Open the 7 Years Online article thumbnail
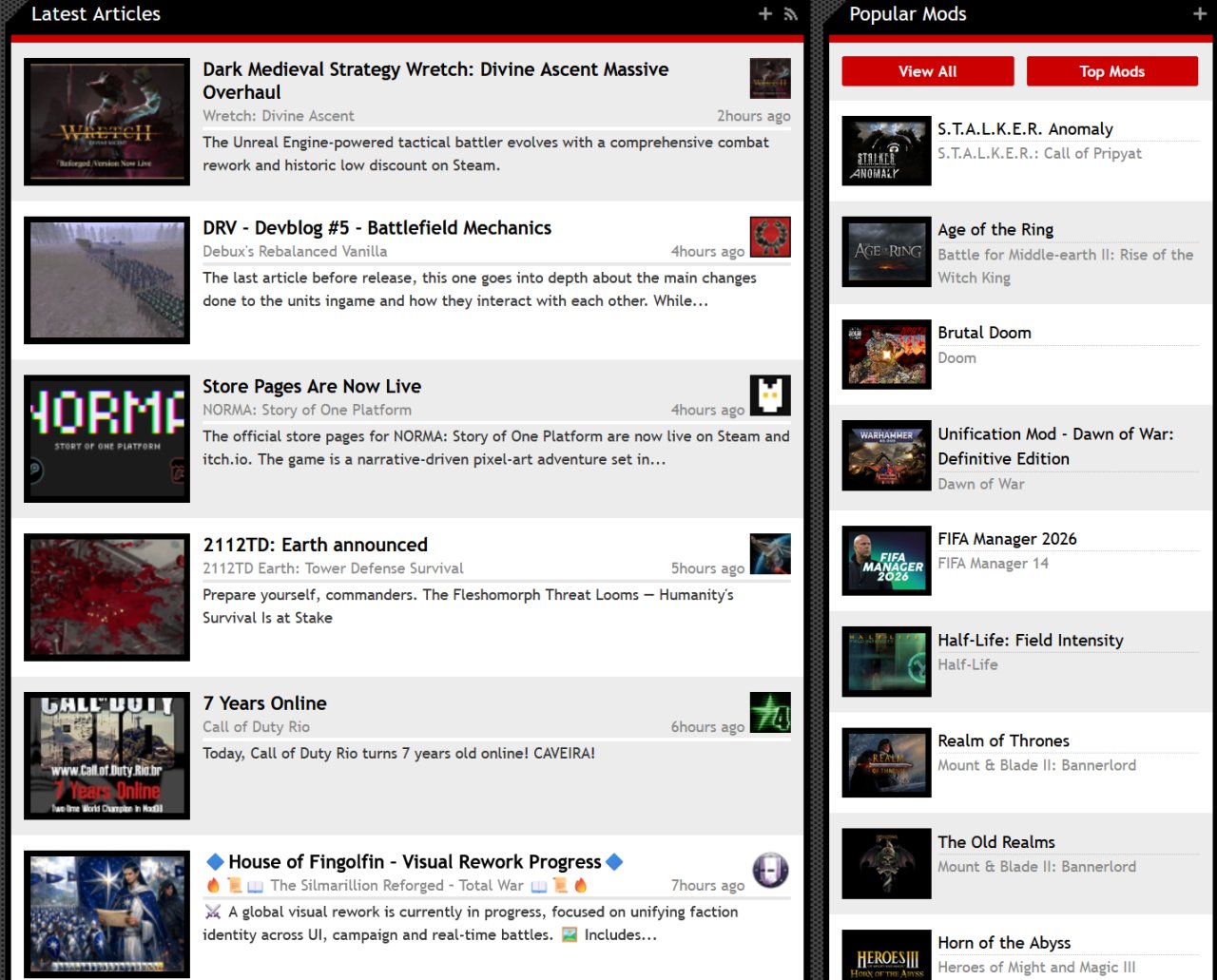This screenshot has height=980, width=1217. (x=106, y=756)
